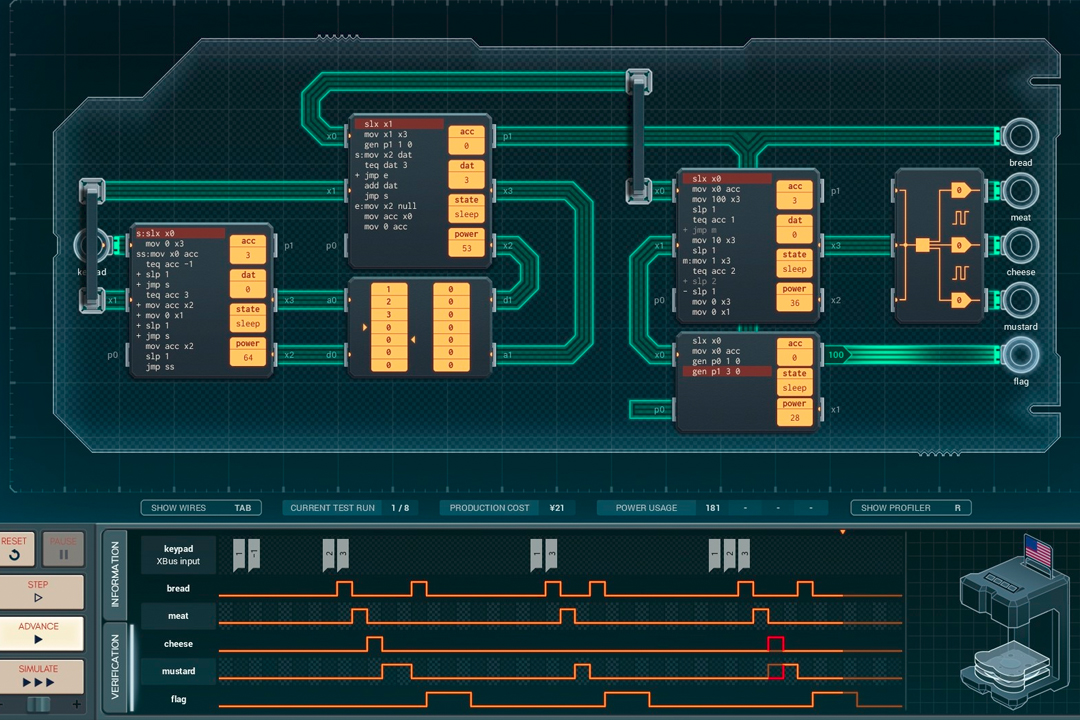
Task: Click the code line 'mov 10 x3'
Action: coord(714,240)
